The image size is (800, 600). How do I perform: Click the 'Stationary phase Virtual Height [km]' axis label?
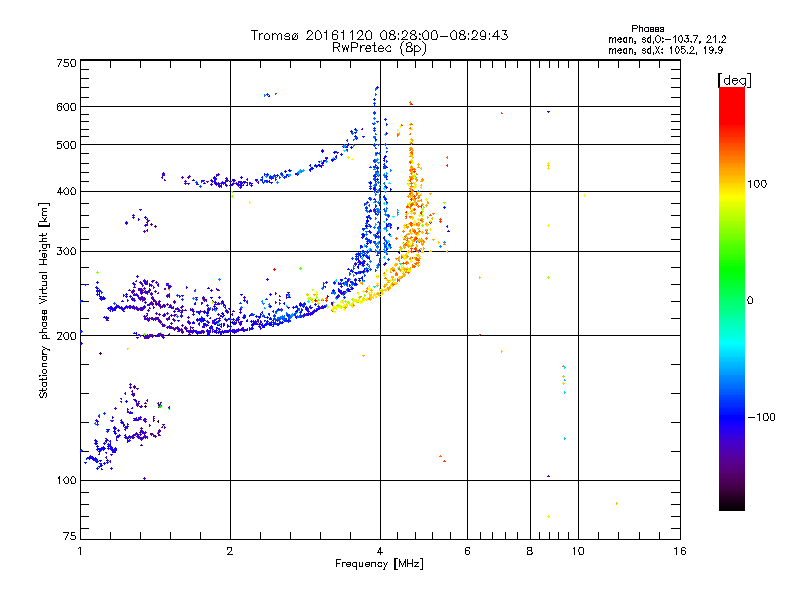(44, 301)
